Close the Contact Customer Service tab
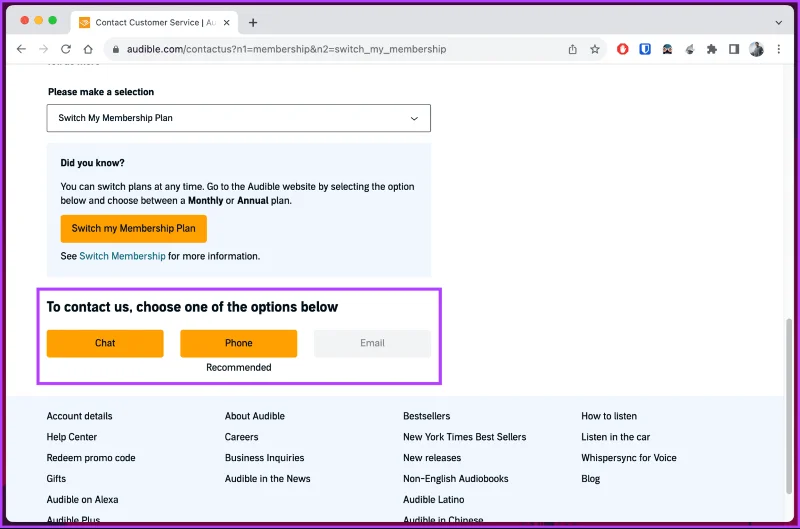800x529 pixels. pos(227,22)
